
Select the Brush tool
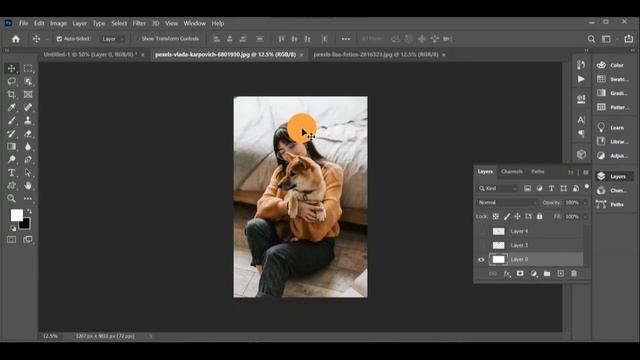tap(11, 120)
